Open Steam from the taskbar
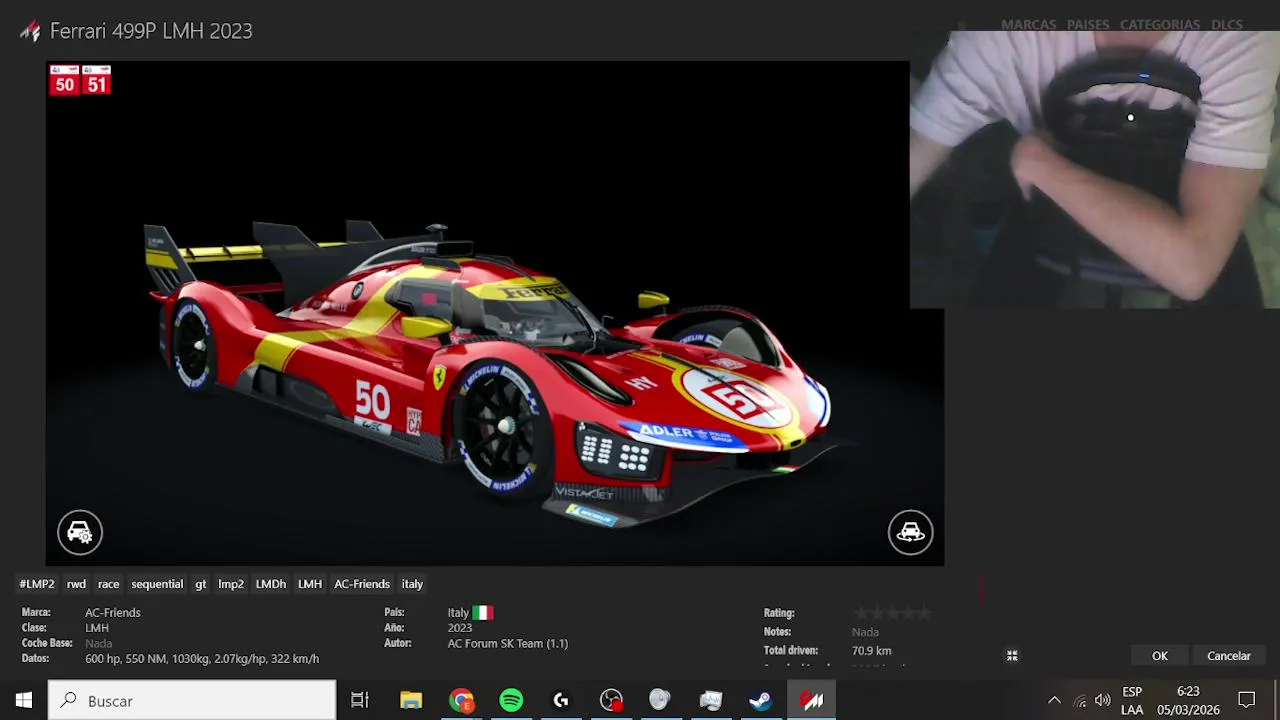 pyautogui.click(x=760, y=700)
